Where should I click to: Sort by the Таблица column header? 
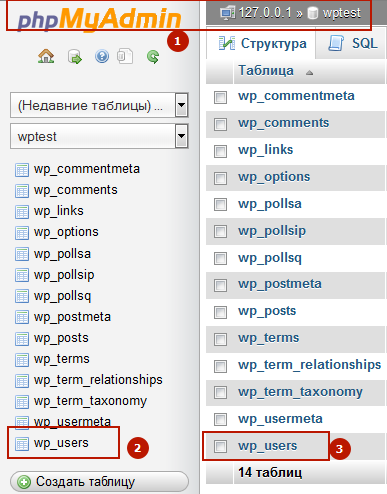266,71
